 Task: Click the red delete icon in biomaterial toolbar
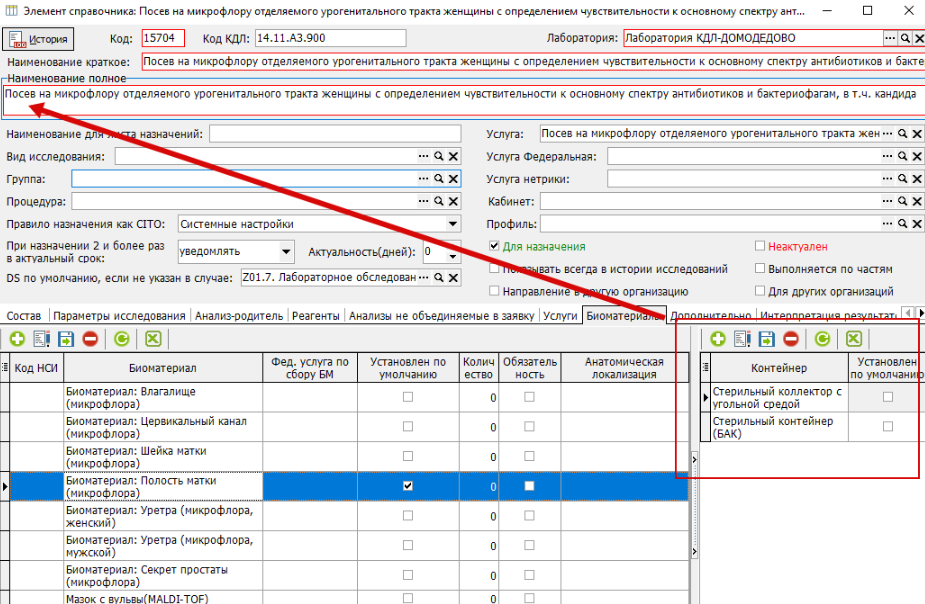click(x=90, y=339)
